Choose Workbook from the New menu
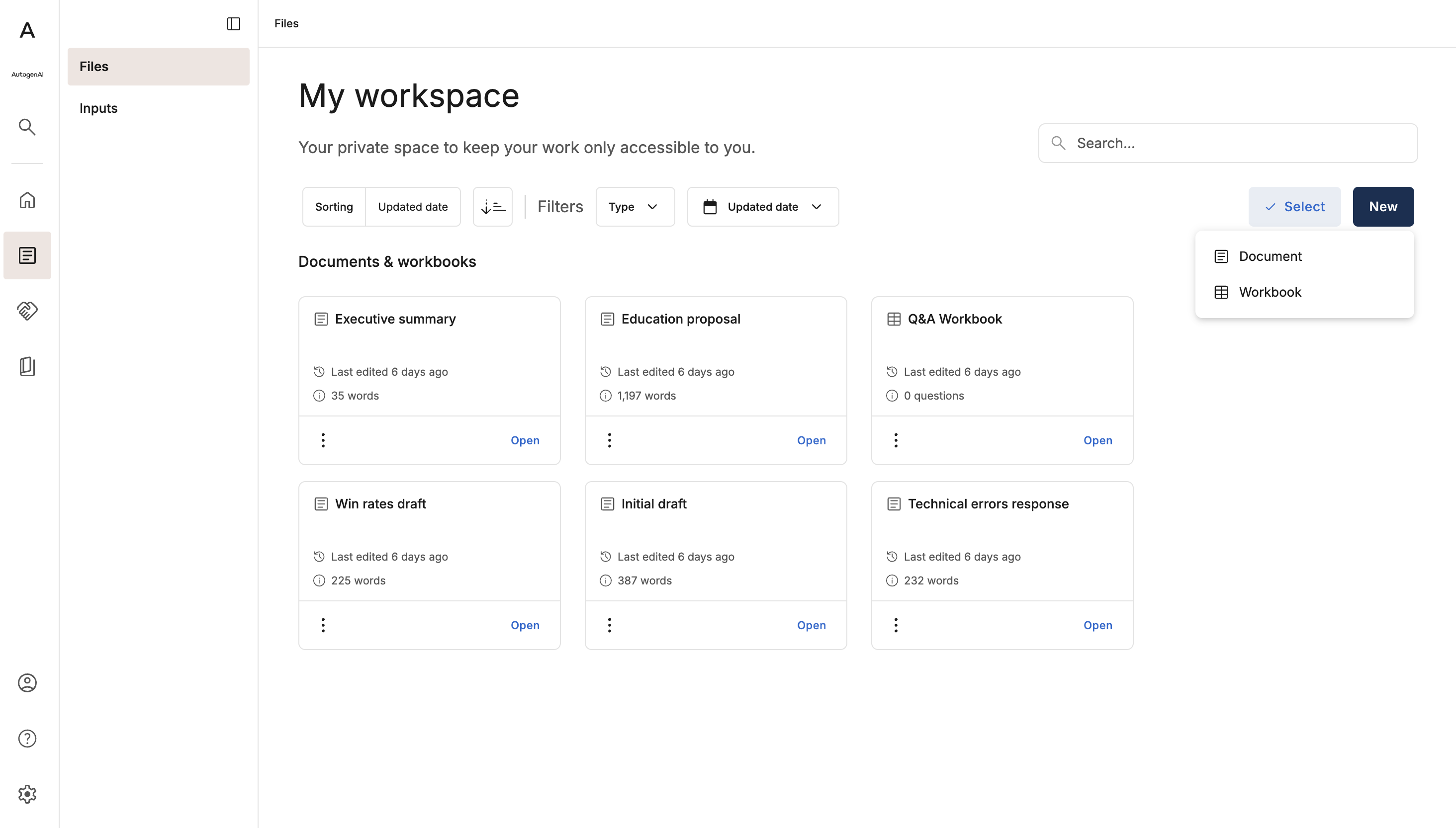This screenshot has height=828, width=1456. pos(1304,292)
